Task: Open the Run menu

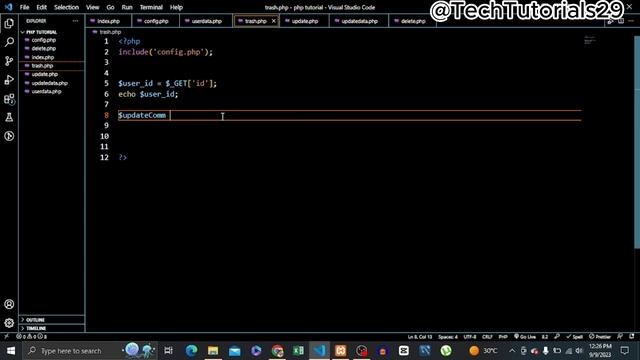Action: [127, 7]
